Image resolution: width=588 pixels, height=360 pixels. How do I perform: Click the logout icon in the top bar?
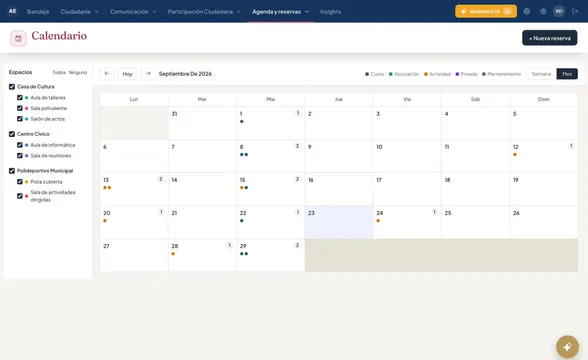[575, 11]
